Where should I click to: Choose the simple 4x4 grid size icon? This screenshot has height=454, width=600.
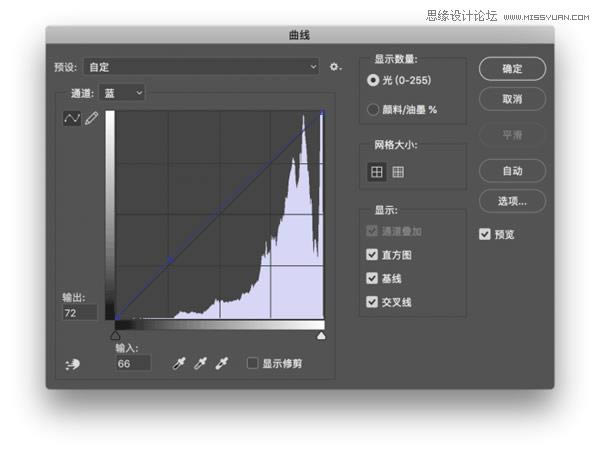[x=377, y=172]
